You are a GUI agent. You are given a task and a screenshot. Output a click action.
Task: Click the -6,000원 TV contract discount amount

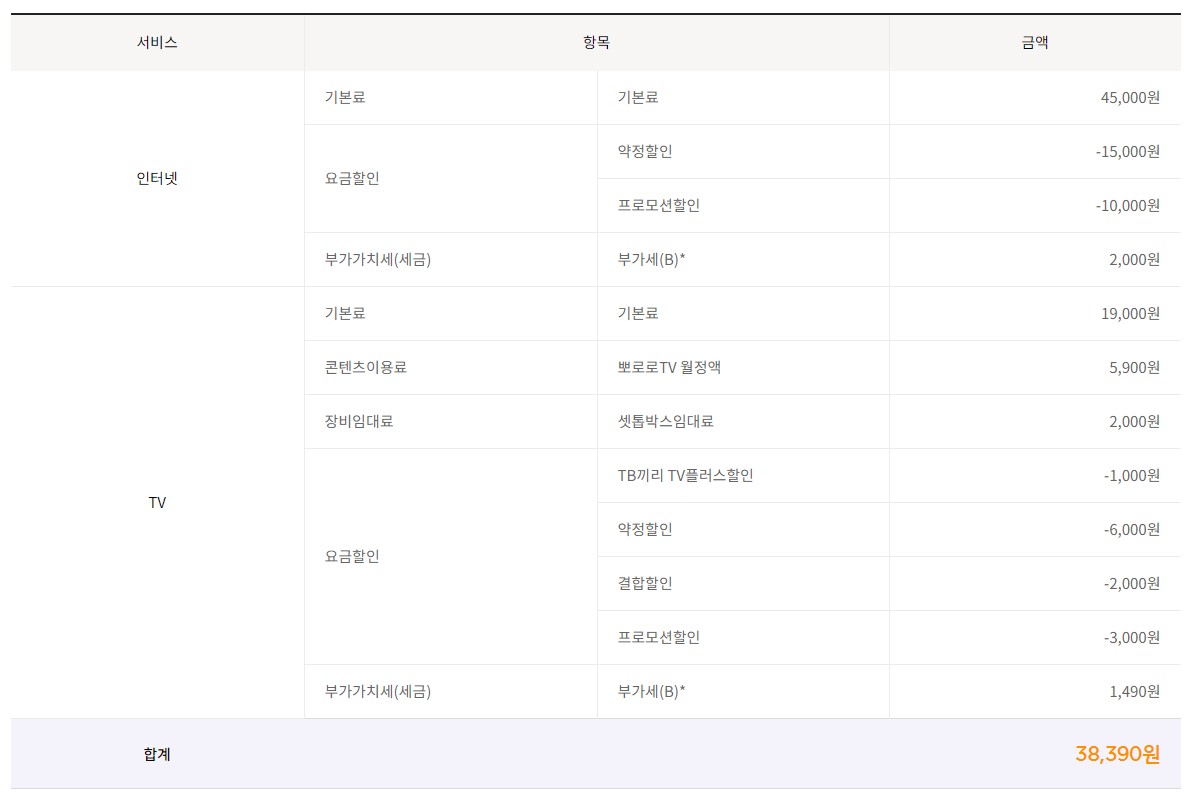coord(1131,530)
